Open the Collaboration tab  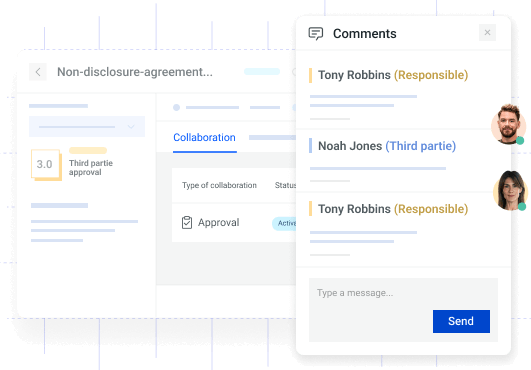click(205, 137)
